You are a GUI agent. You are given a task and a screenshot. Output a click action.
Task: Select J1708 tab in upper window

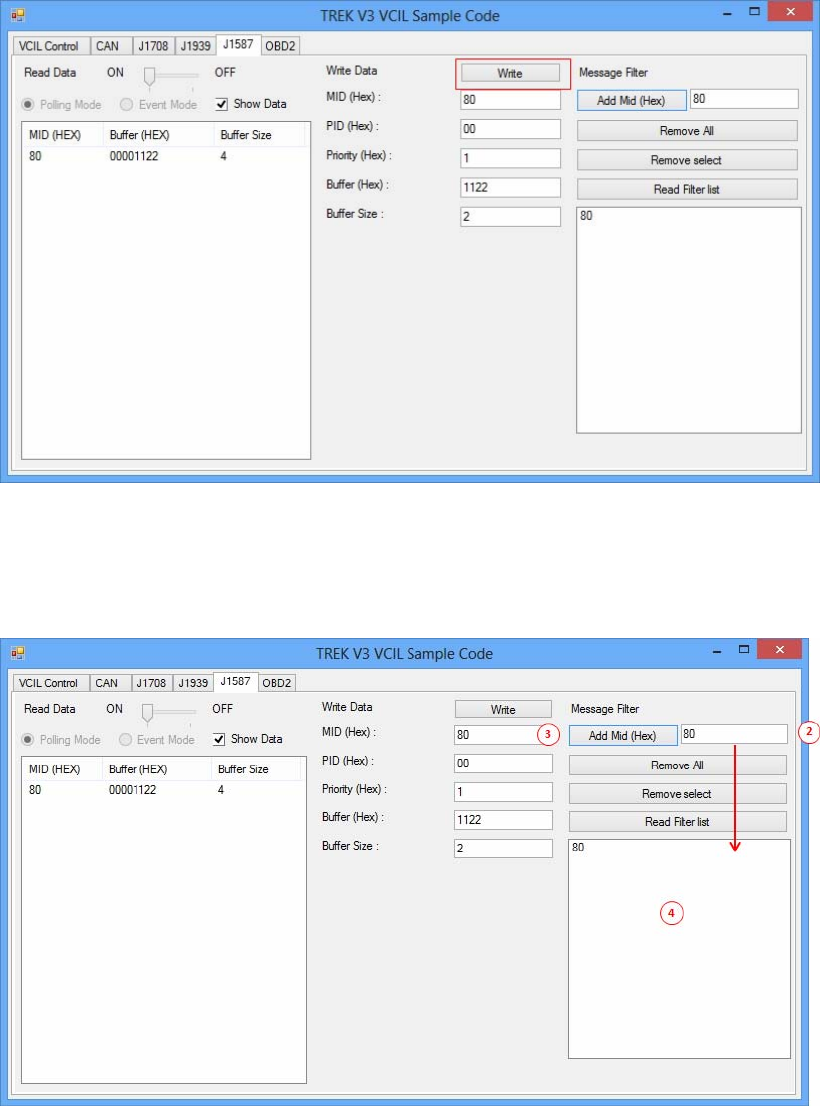tap(153, 46)
